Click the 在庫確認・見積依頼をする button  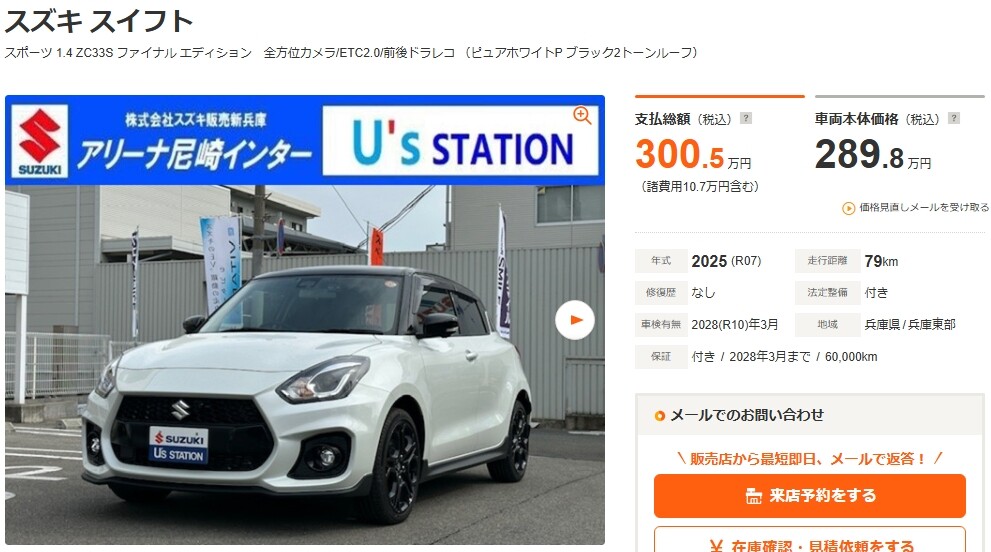[810, 540]
